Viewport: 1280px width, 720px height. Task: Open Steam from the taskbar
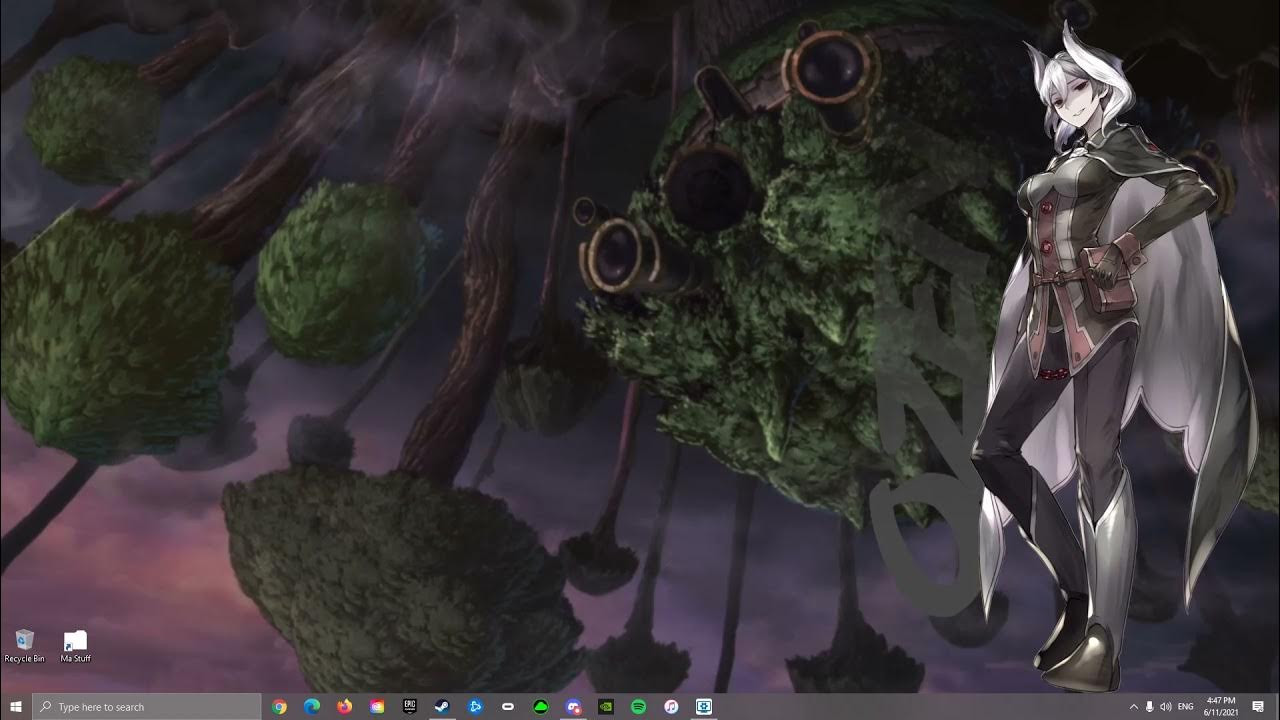coord(442,707)
